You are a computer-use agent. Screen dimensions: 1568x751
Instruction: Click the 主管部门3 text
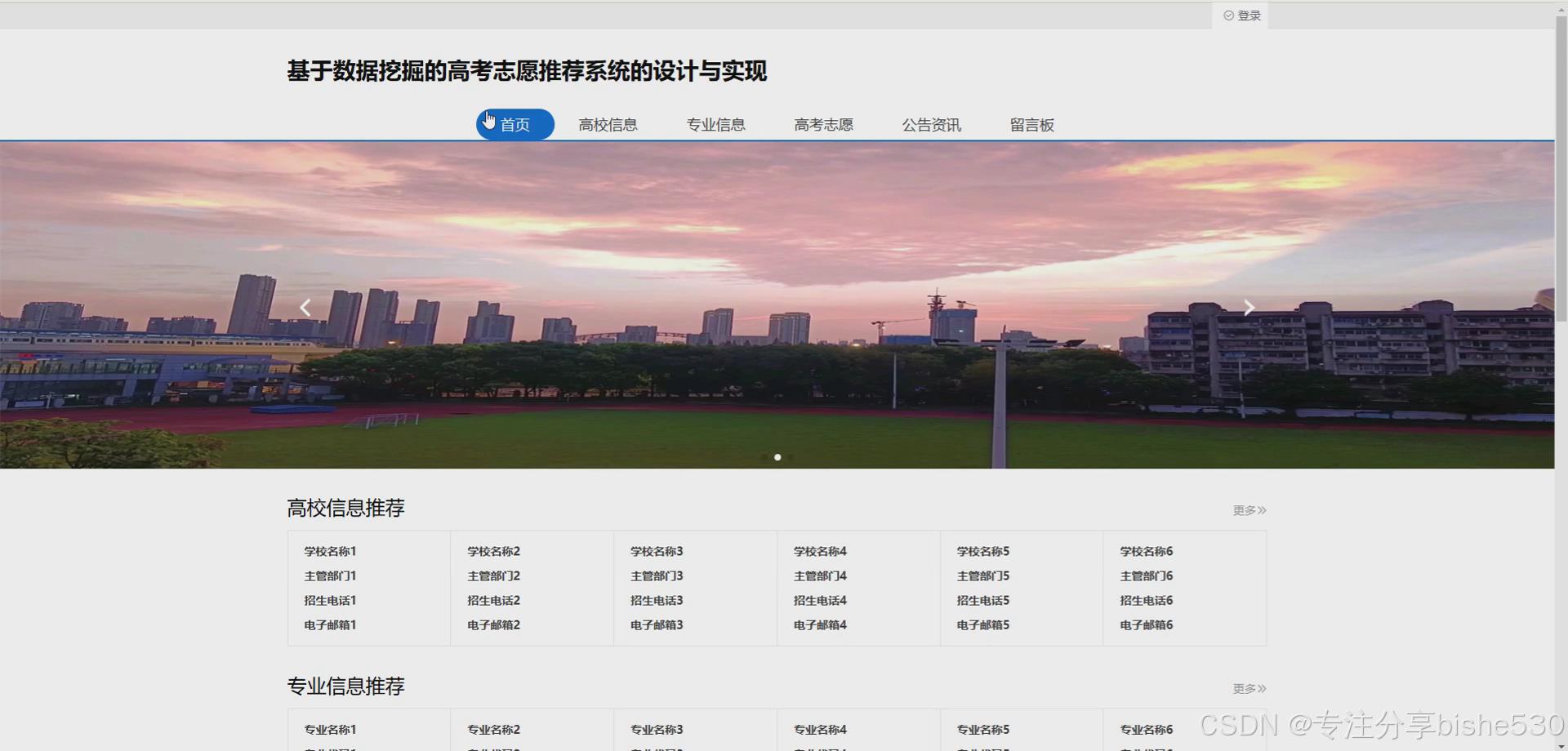657,576
